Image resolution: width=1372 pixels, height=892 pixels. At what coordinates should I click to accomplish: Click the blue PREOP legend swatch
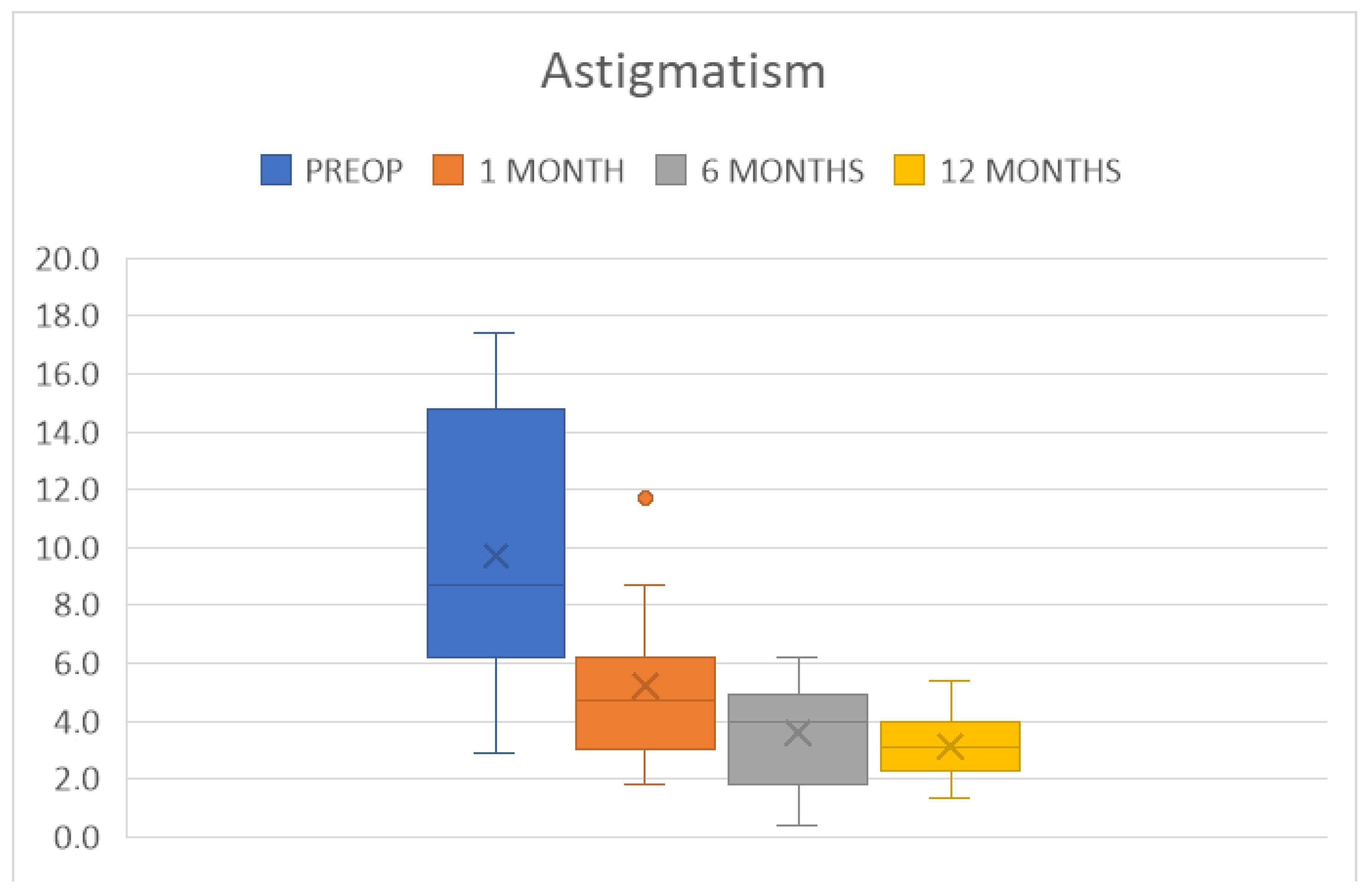coord(276,170)
